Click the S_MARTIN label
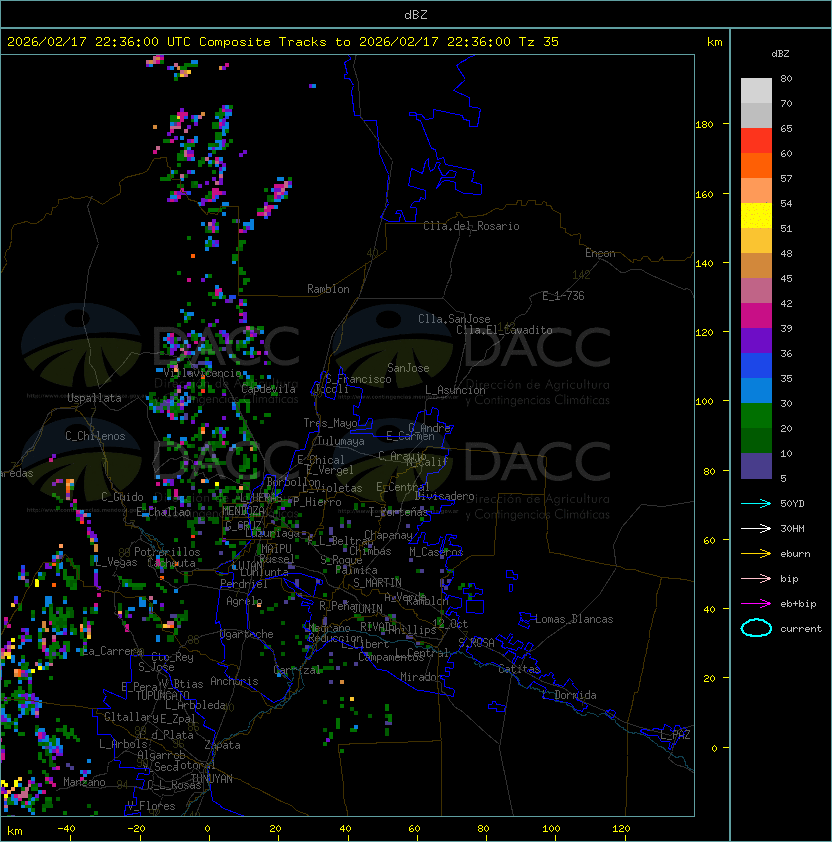This screenshot has height=842, width=832. (x=377, y=583)
